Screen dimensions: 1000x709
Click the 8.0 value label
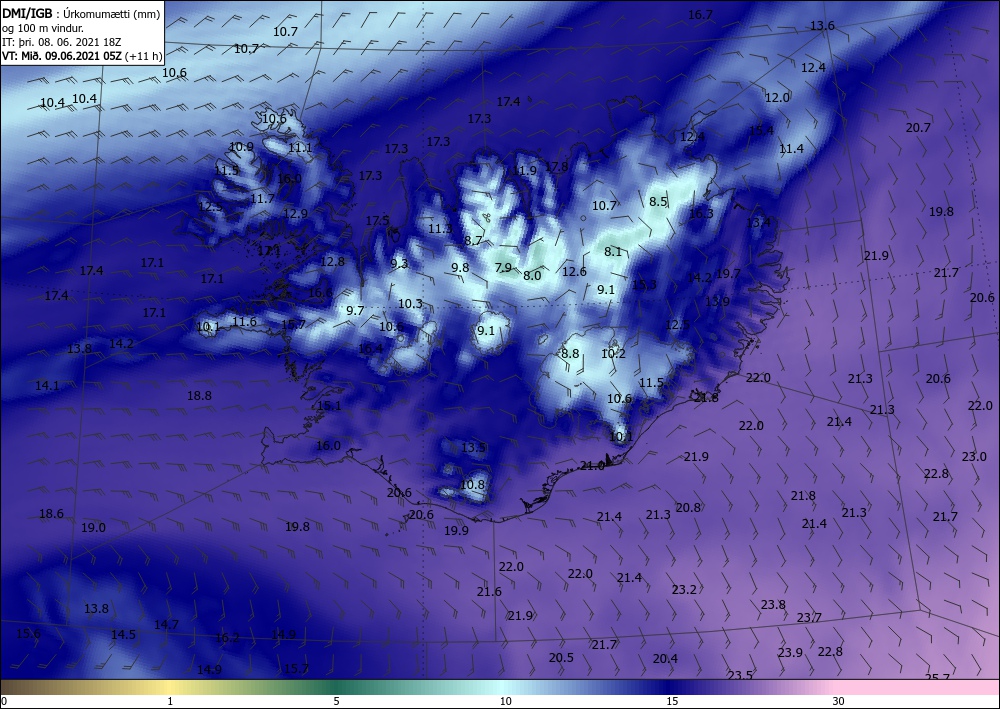point(532,276)
